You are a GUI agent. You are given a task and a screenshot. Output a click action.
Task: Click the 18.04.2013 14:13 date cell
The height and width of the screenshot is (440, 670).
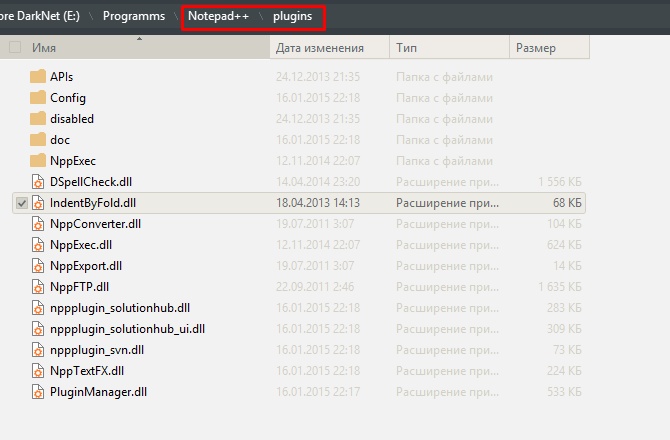click(318, 203)
